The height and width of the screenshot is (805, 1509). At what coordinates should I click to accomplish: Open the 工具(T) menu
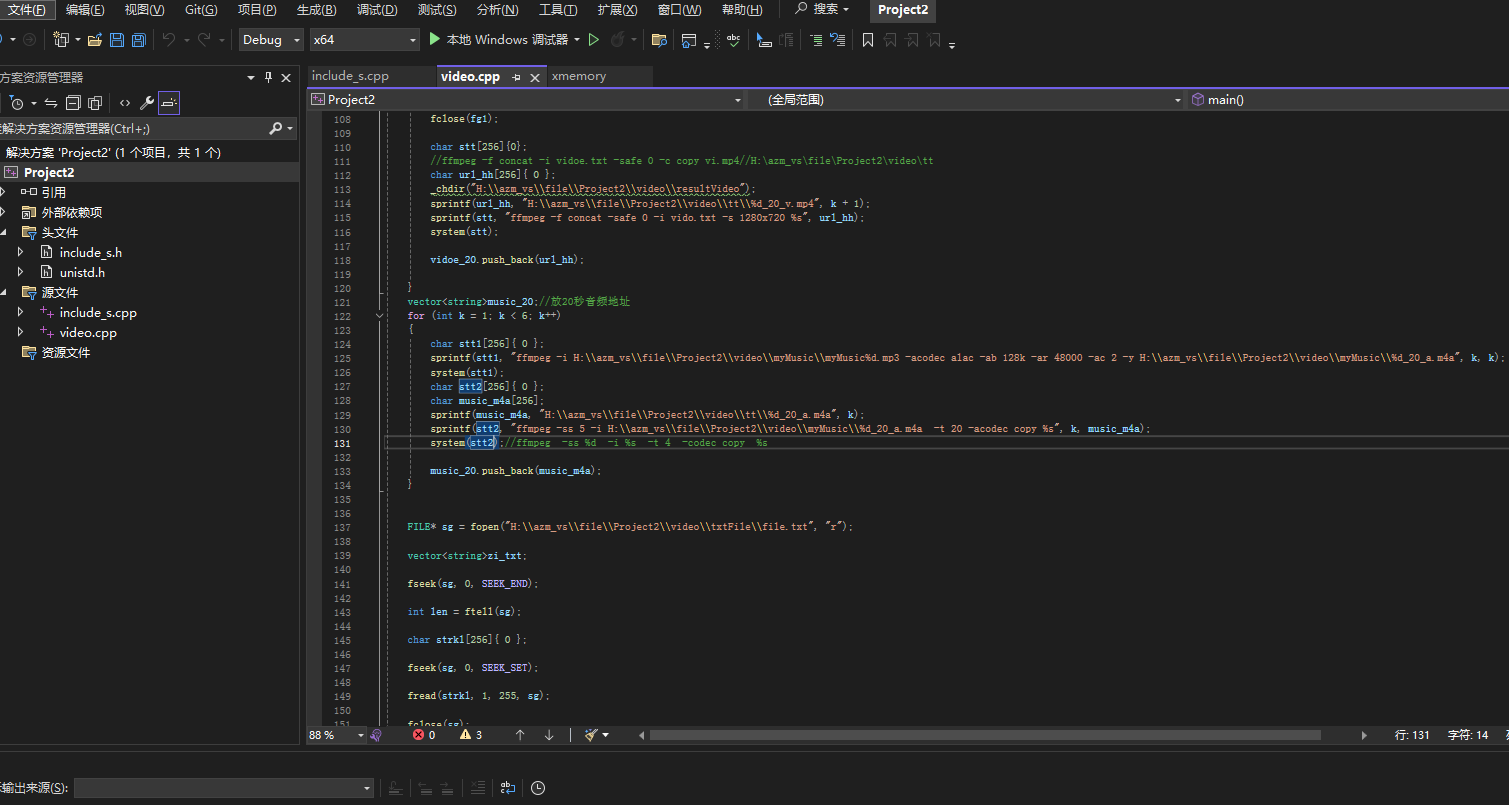pos(558,10)
